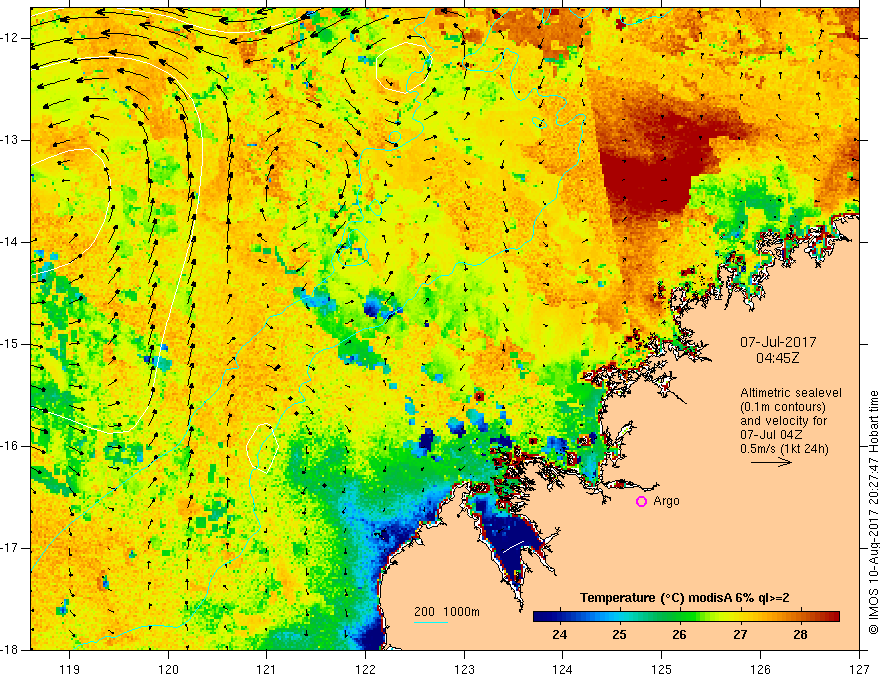This screenshot has height=680, width=880.
Task: Click the '24' colorbar tick label
Action: (x=559, y=635)
